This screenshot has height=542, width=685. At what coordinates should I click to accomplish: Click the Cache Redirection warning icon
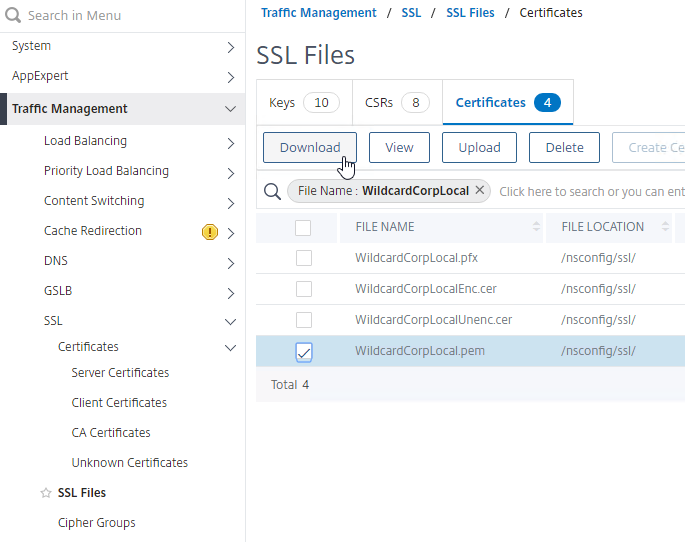point(209,232)
